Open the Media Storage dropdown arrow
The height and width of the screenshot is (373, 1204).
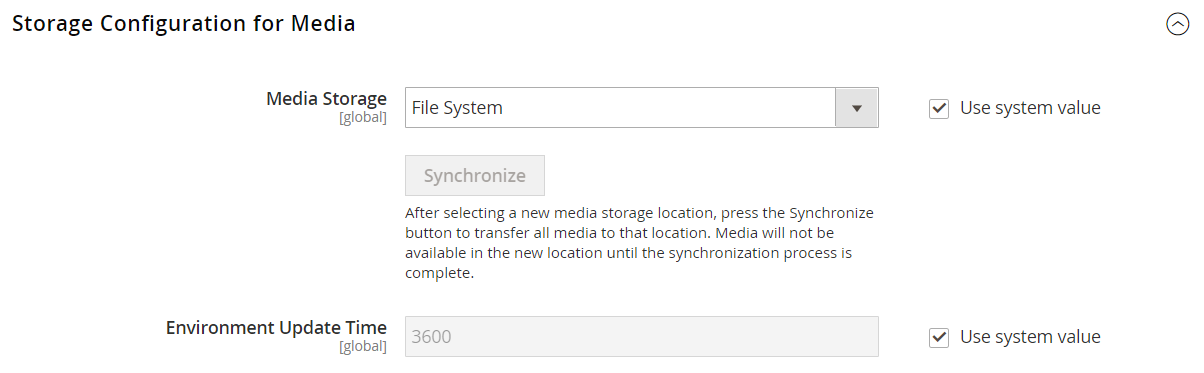(856, 108)
